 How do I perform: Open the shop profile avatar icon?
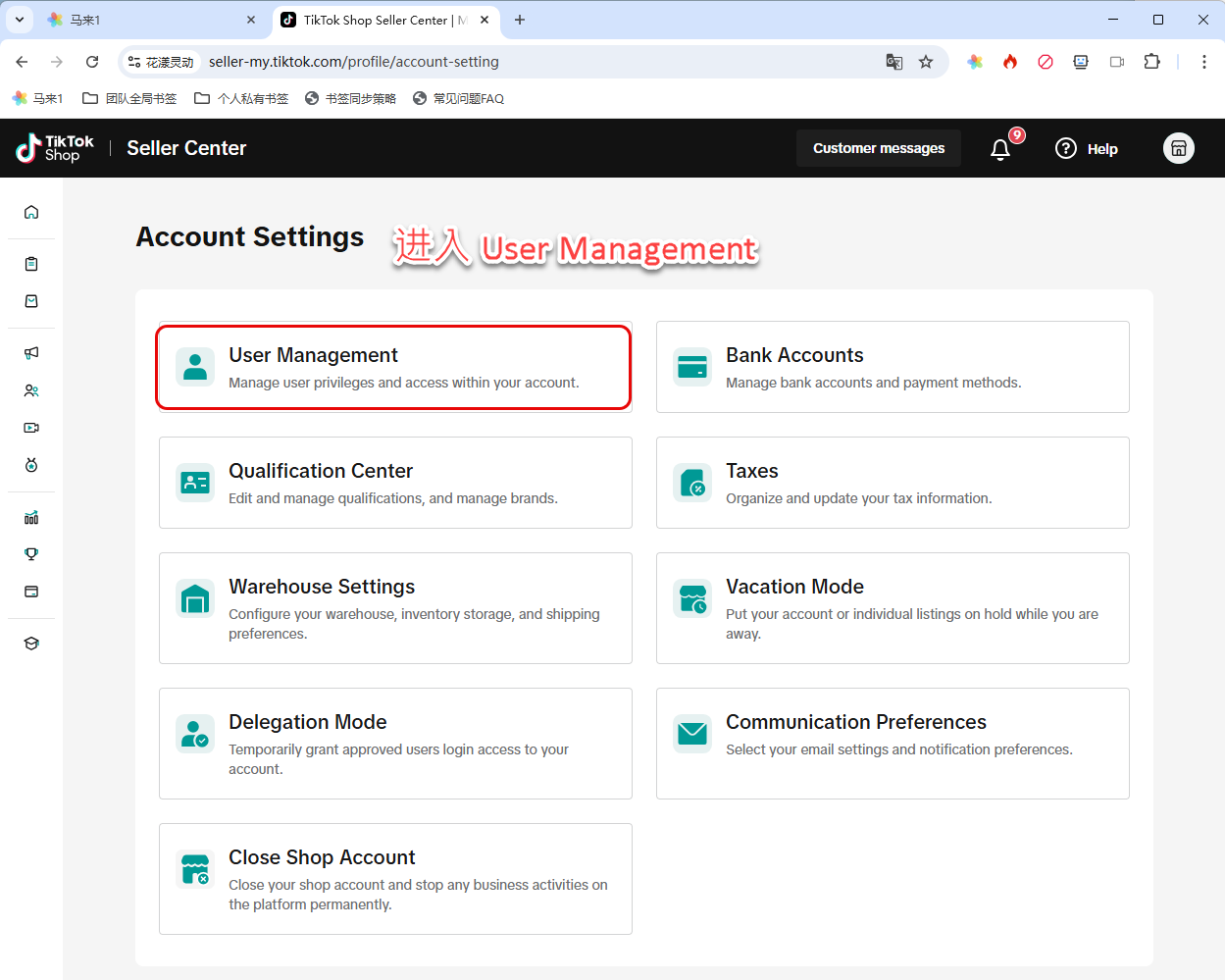(x=1178, y=148)
